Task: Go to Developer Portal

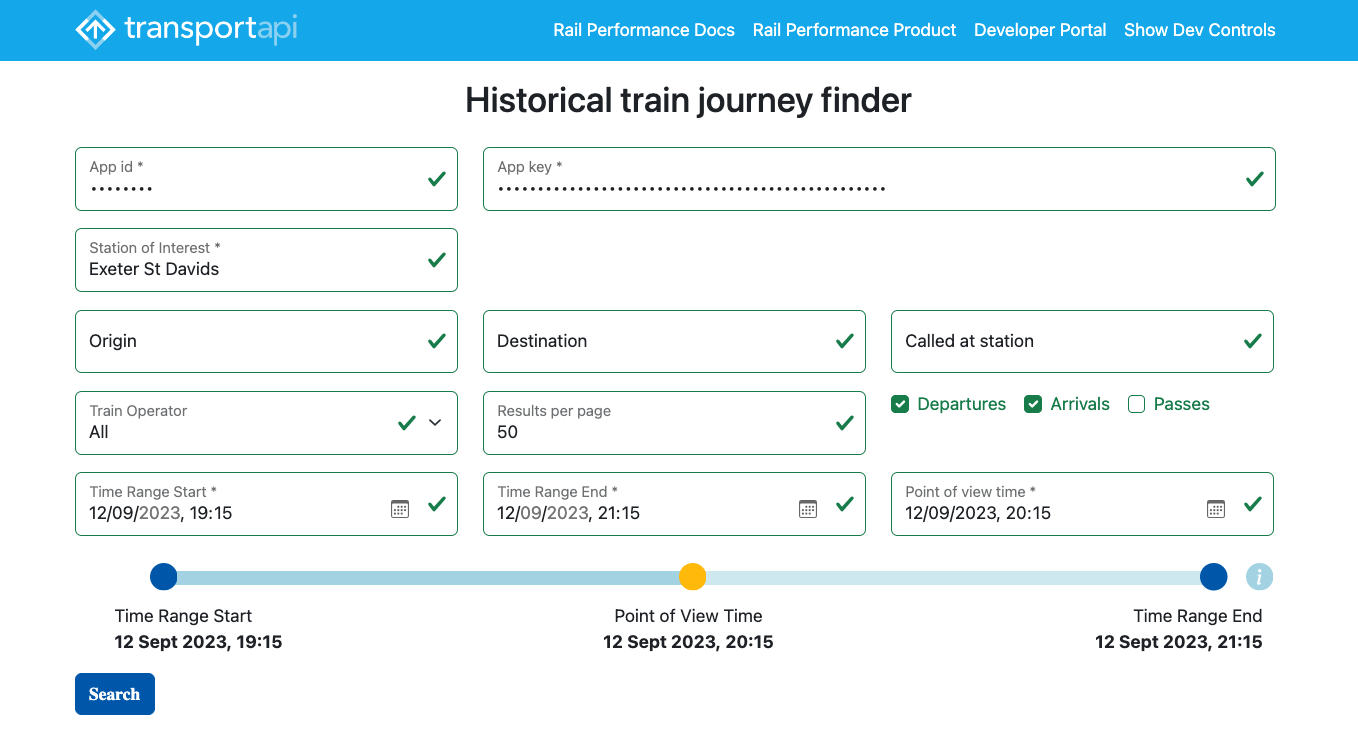Action: pos(1040,30)
